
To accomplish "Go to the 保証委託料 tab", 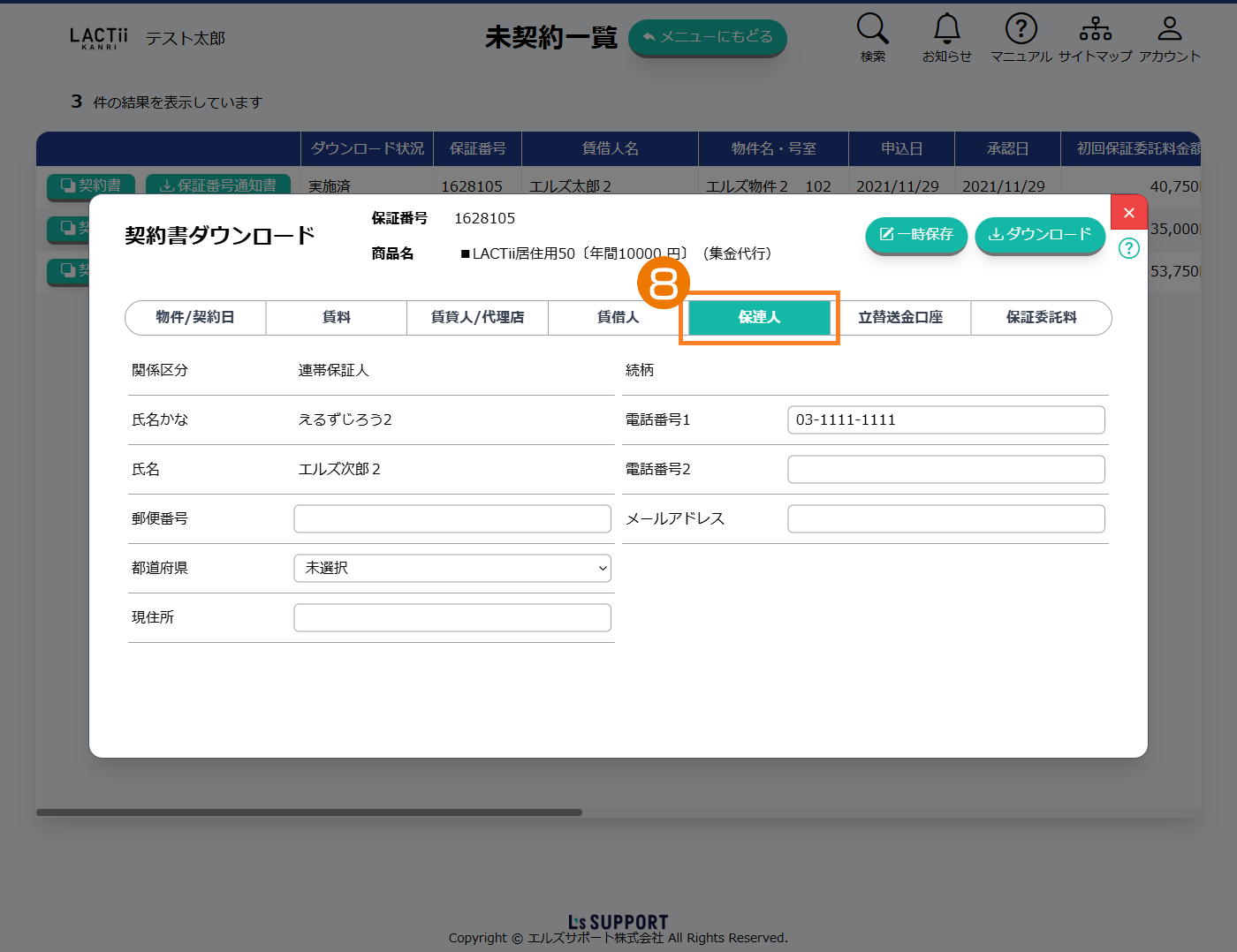I will tap(1041, 318).
